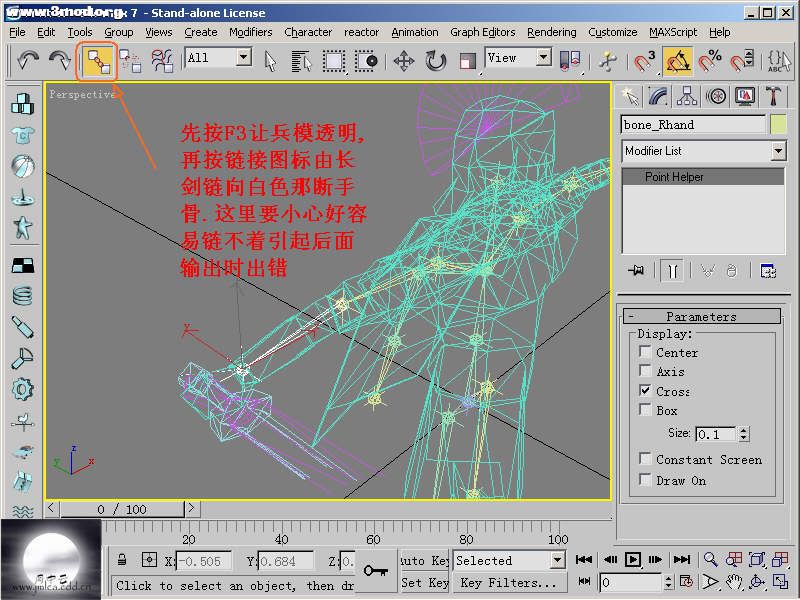Open the Modifiers menu
The image size is (800, 600).
250,32
